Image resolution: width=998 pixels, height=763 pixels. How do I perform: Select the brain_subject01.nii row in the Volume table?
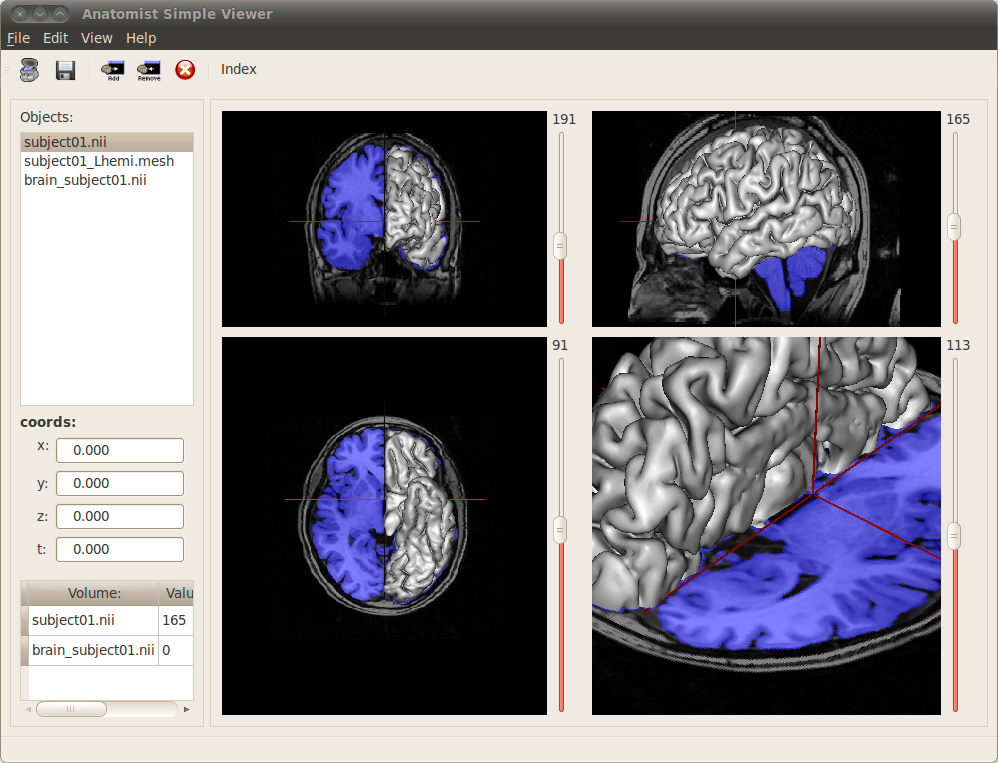pyautogui.click(x=93, y=650)
